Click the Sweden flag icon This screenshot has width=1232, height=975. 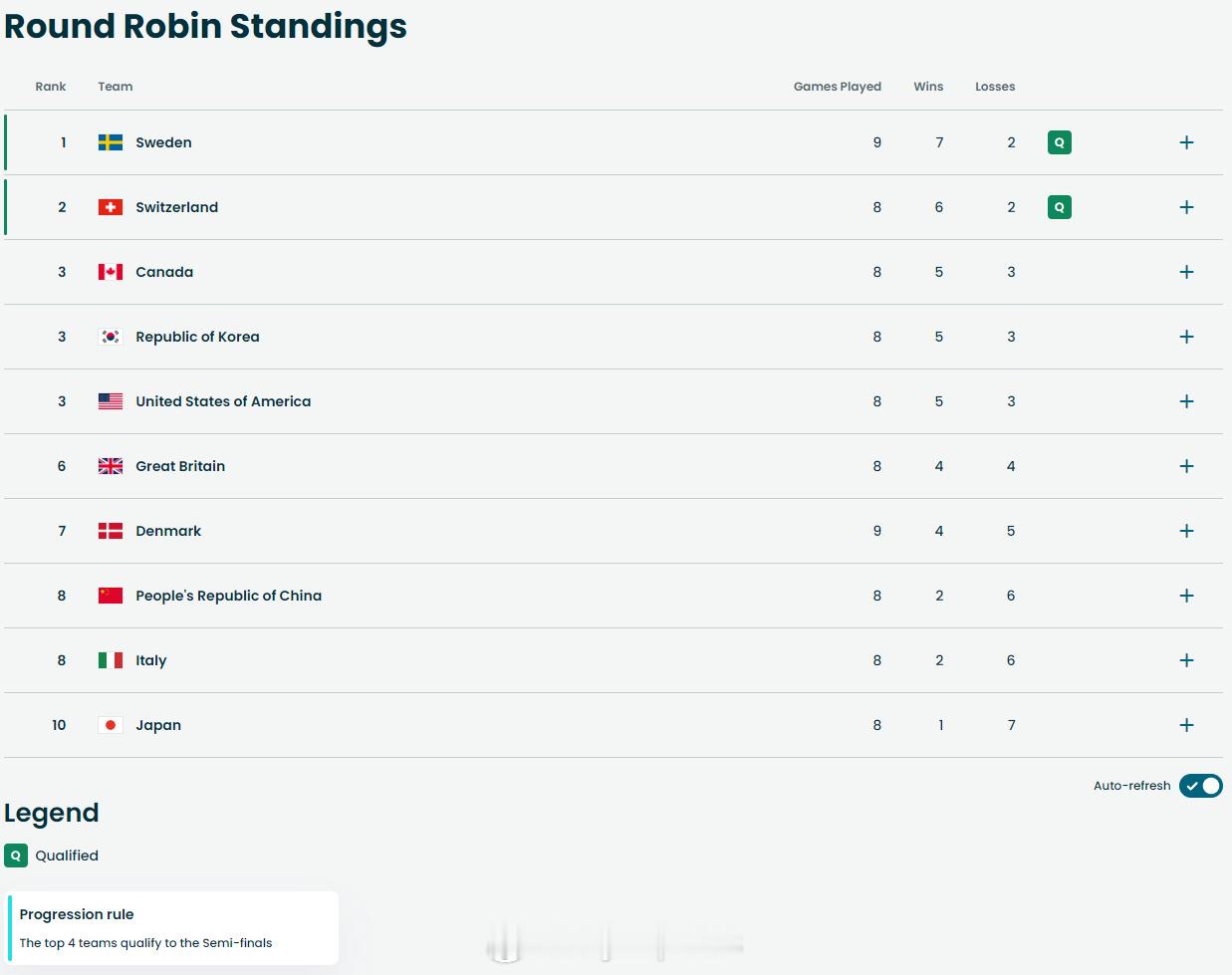[111, 142]
